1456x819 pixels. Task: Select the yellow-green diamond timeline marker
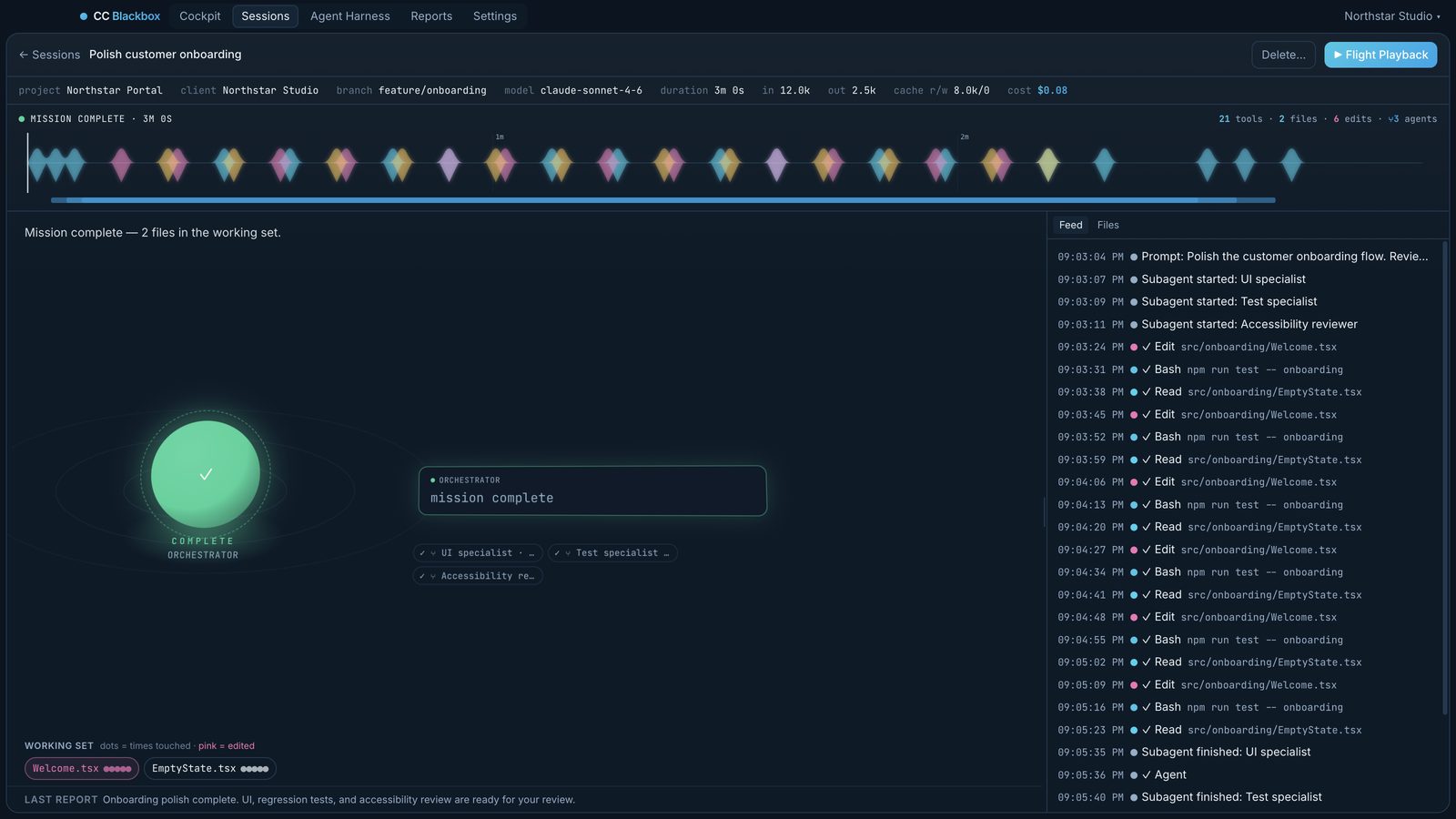[1048, 164]
